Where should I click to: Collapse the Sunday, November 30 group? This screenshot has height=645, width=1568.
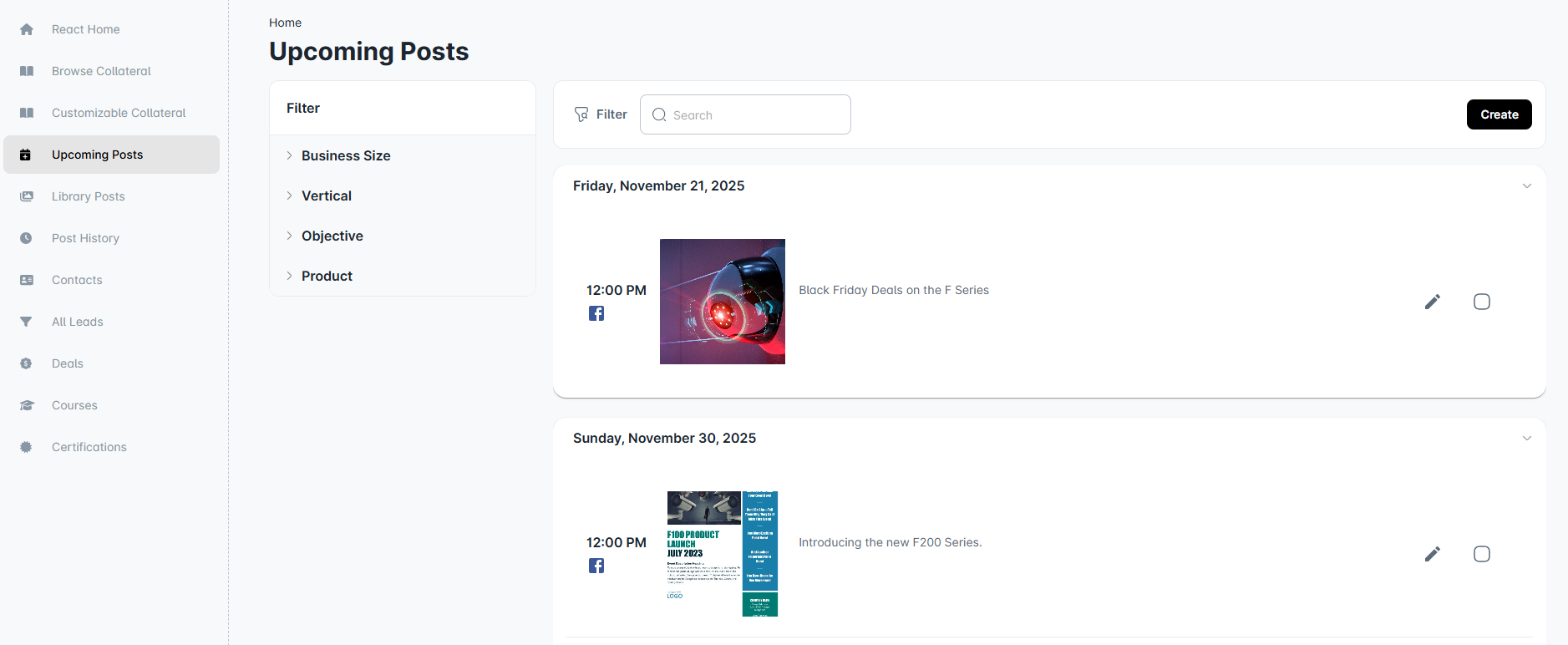(x=1526, y=438)
